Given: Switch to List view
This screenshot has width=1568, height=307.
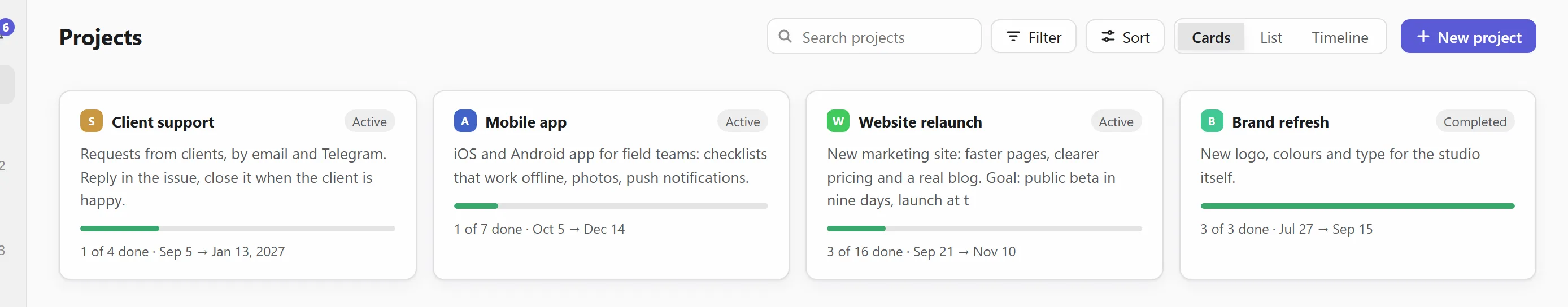Looking at the screenshot, I should pyautogui.click(x=1271, y=37).
